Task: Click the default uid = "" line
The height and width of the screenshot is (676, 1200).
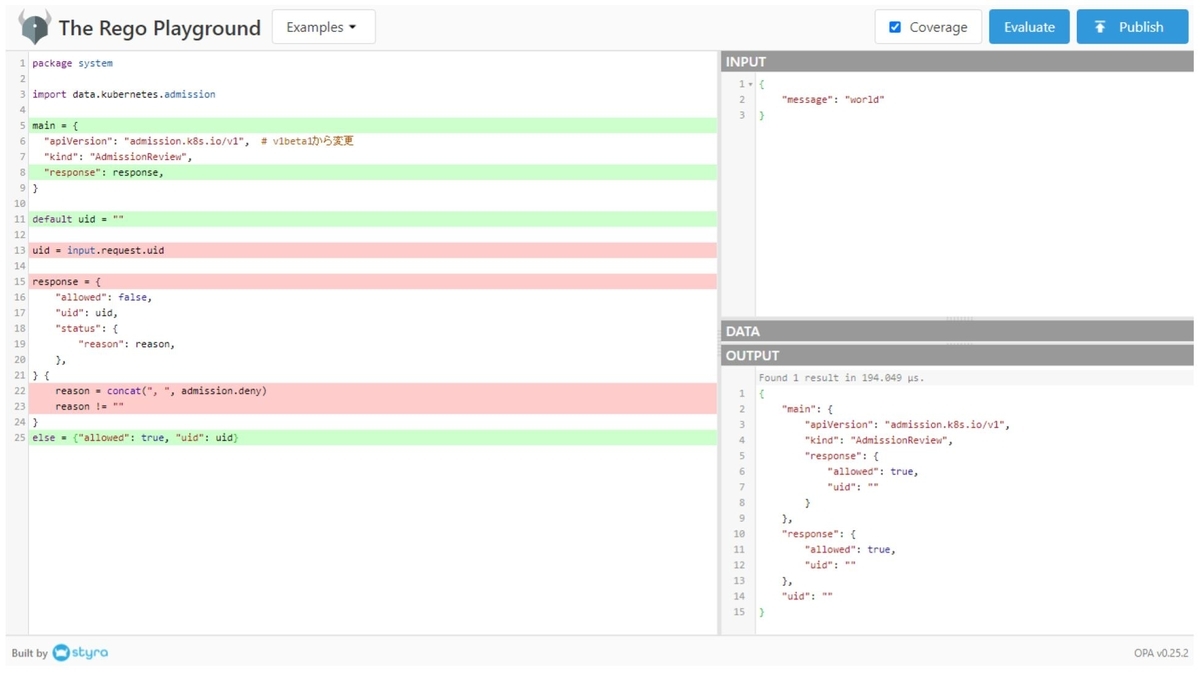Action: [x=373, y=219]
